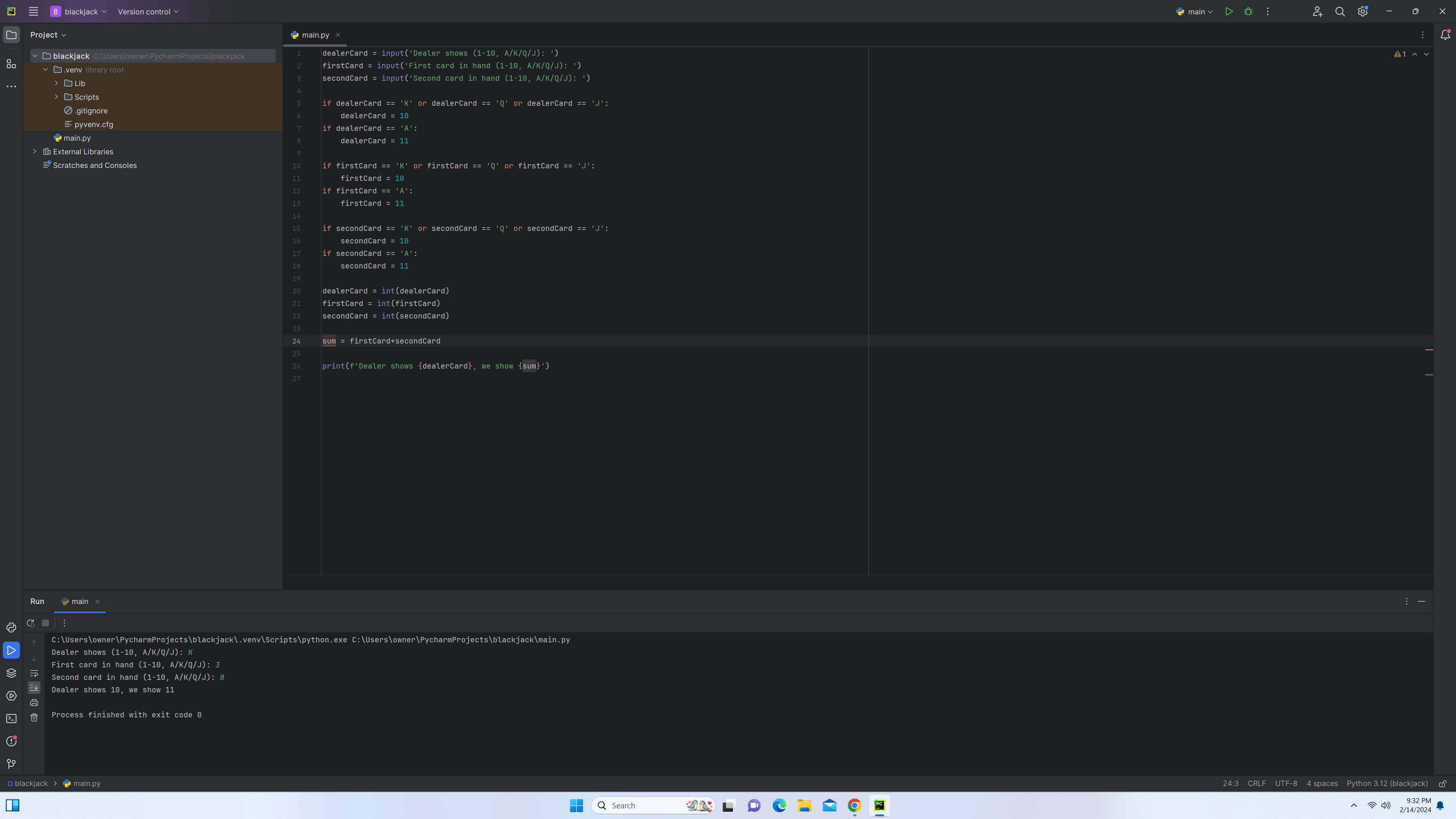Run the main configuration
Image resolution: width=1456 pixels, height=819 pixels.
[1229, 11]
